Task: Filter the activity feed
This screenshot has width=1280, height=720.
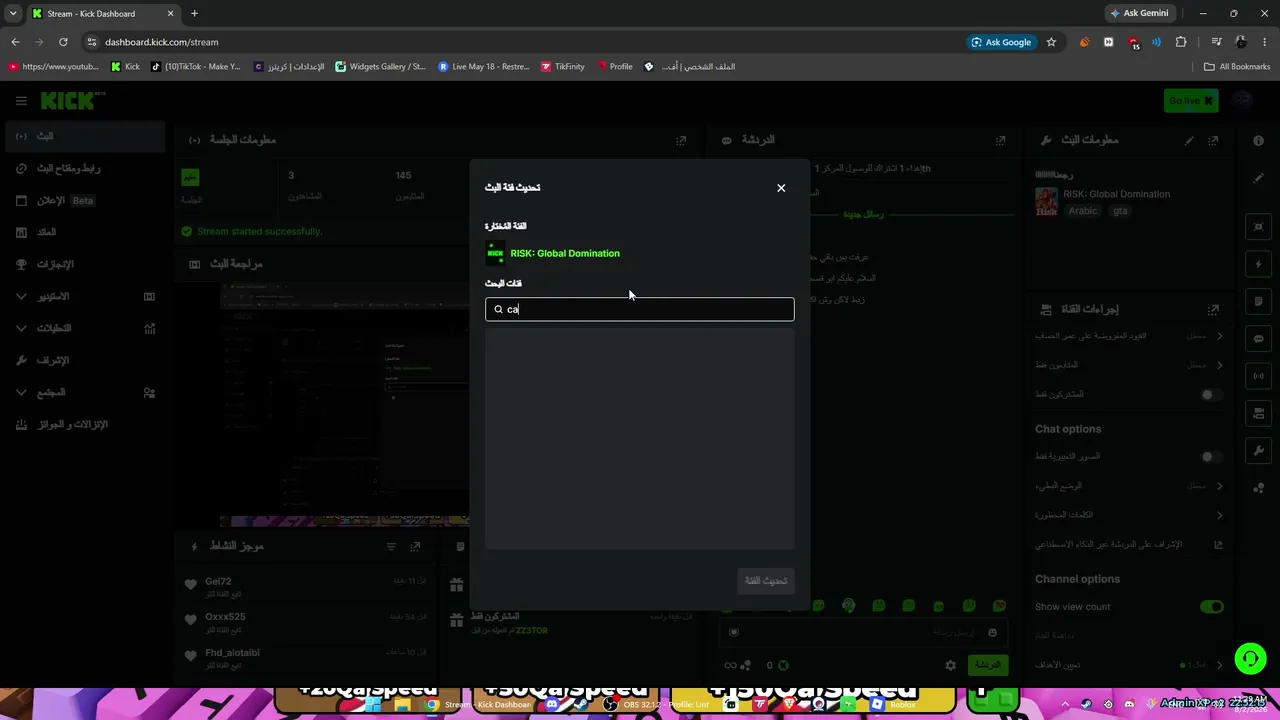Action: [391, 547]
